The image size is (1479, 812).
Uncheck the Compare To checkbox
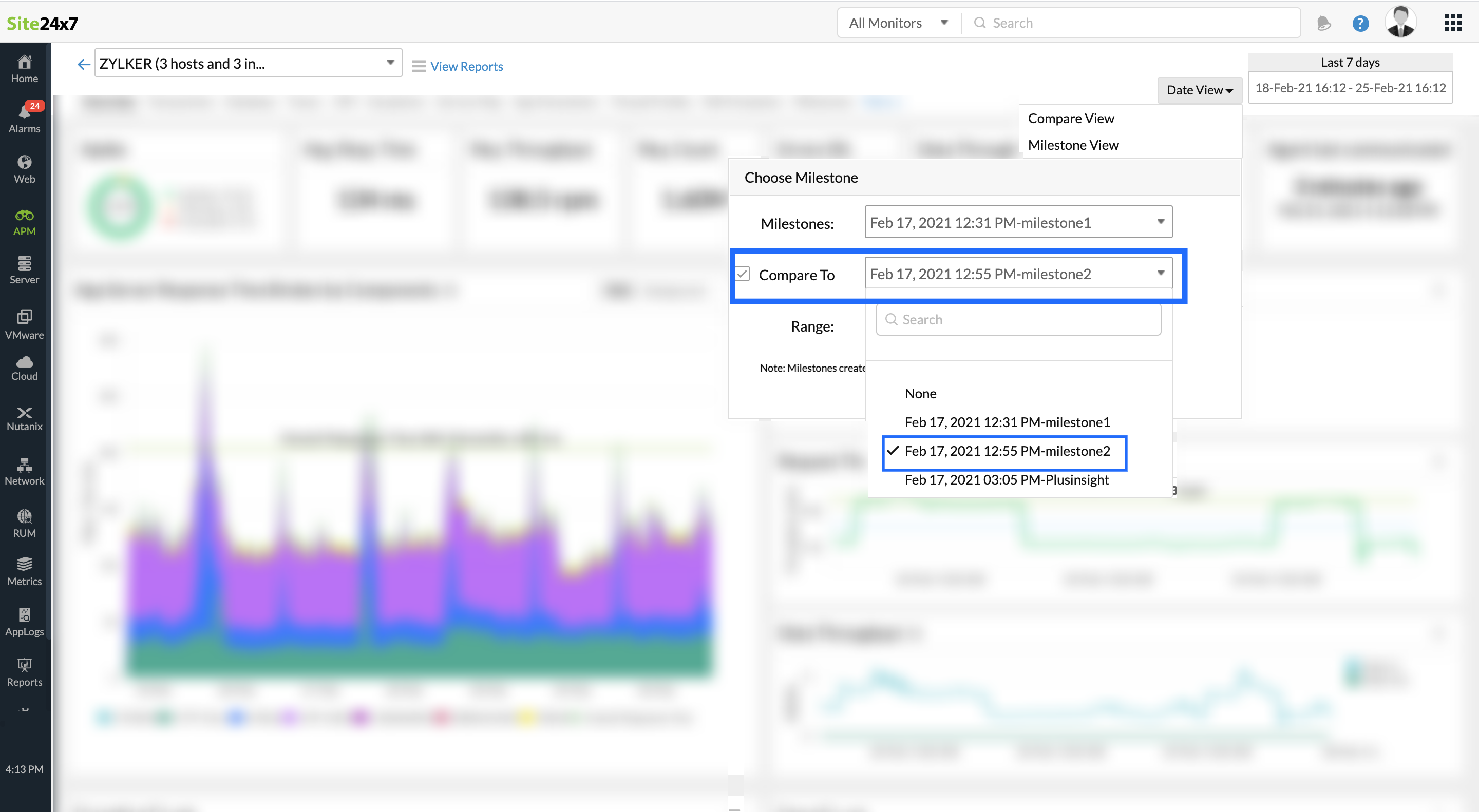tap(743, 274)
